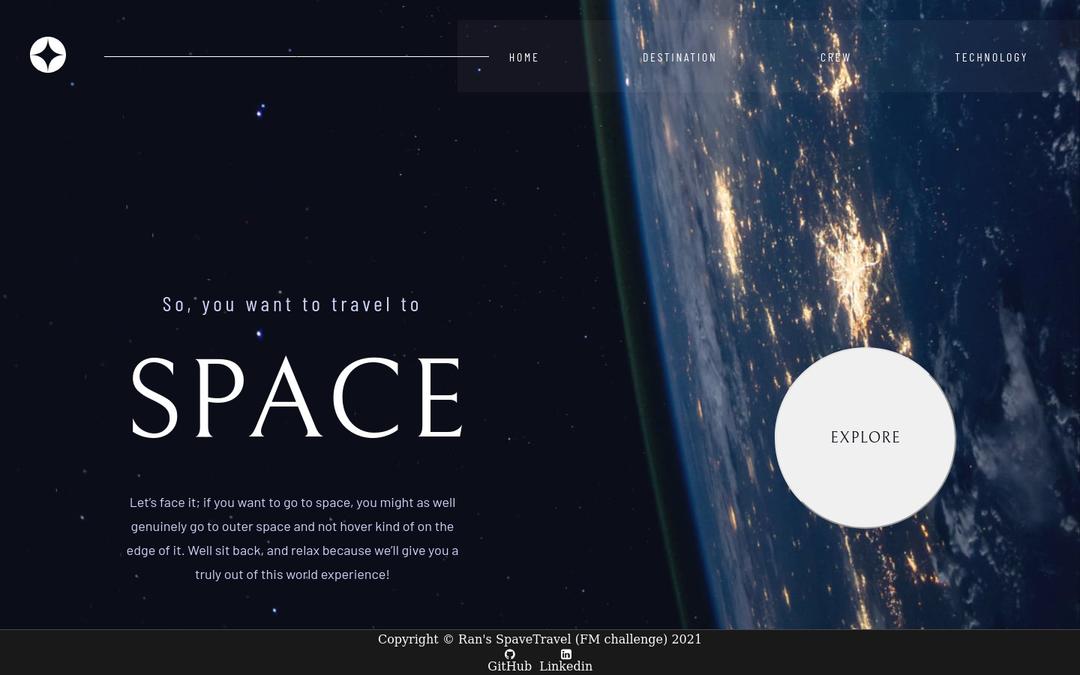1080x675 pixels.
Task: Follow the GitHub text link
Action: [x=509, y=666]
